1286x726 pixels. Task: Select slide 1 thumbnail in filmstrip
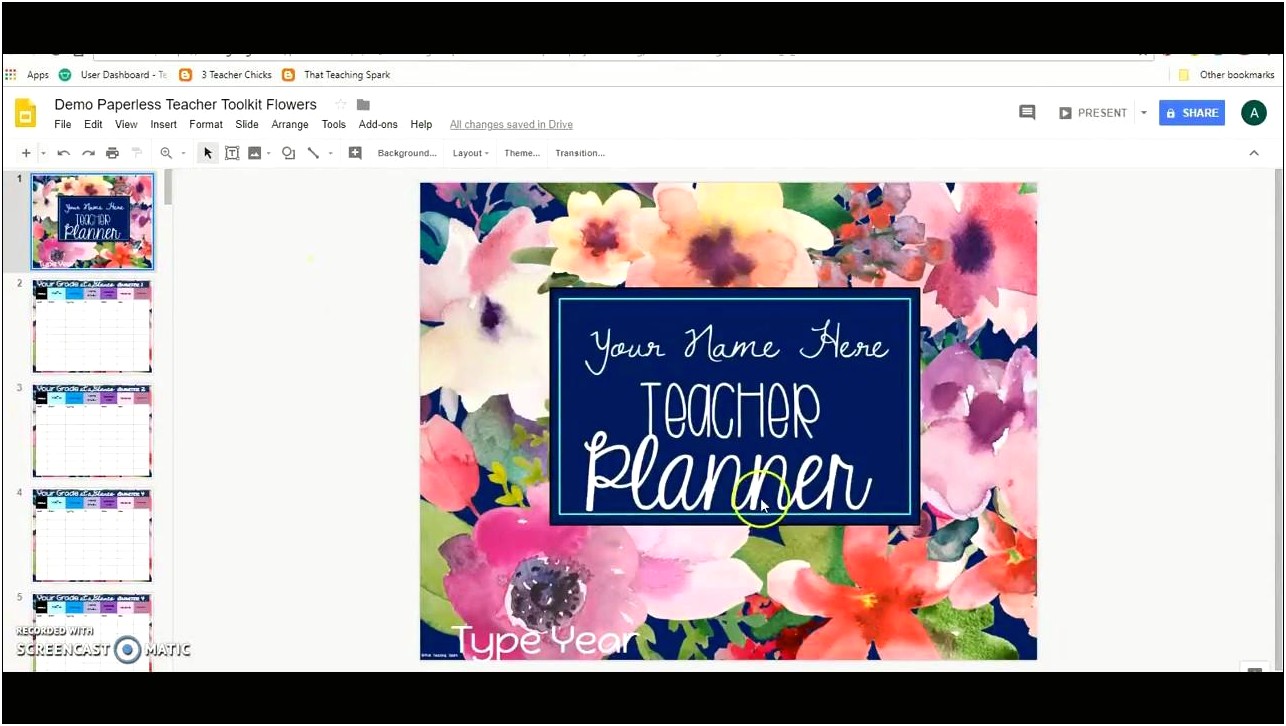click(x=93, y=222)
